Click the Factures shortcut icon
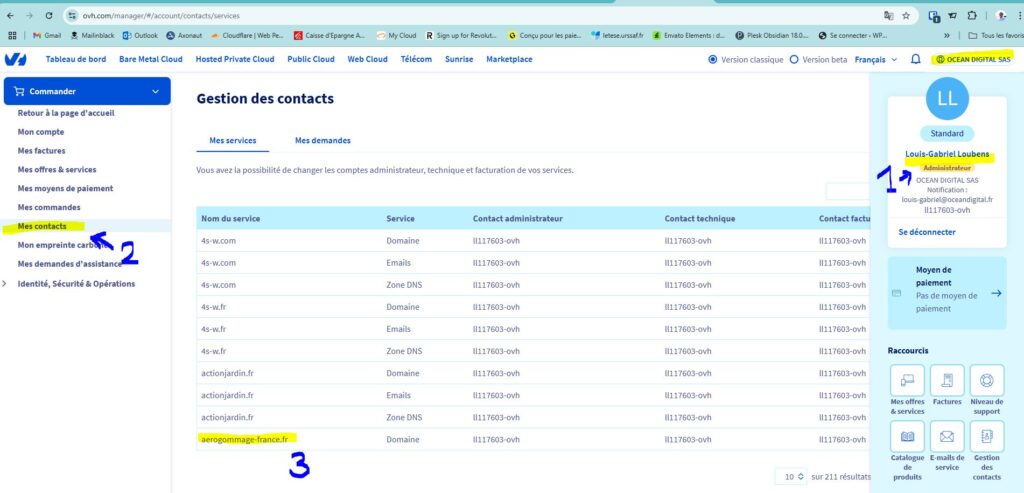The image size is (1024, 493). coord(947,380)
